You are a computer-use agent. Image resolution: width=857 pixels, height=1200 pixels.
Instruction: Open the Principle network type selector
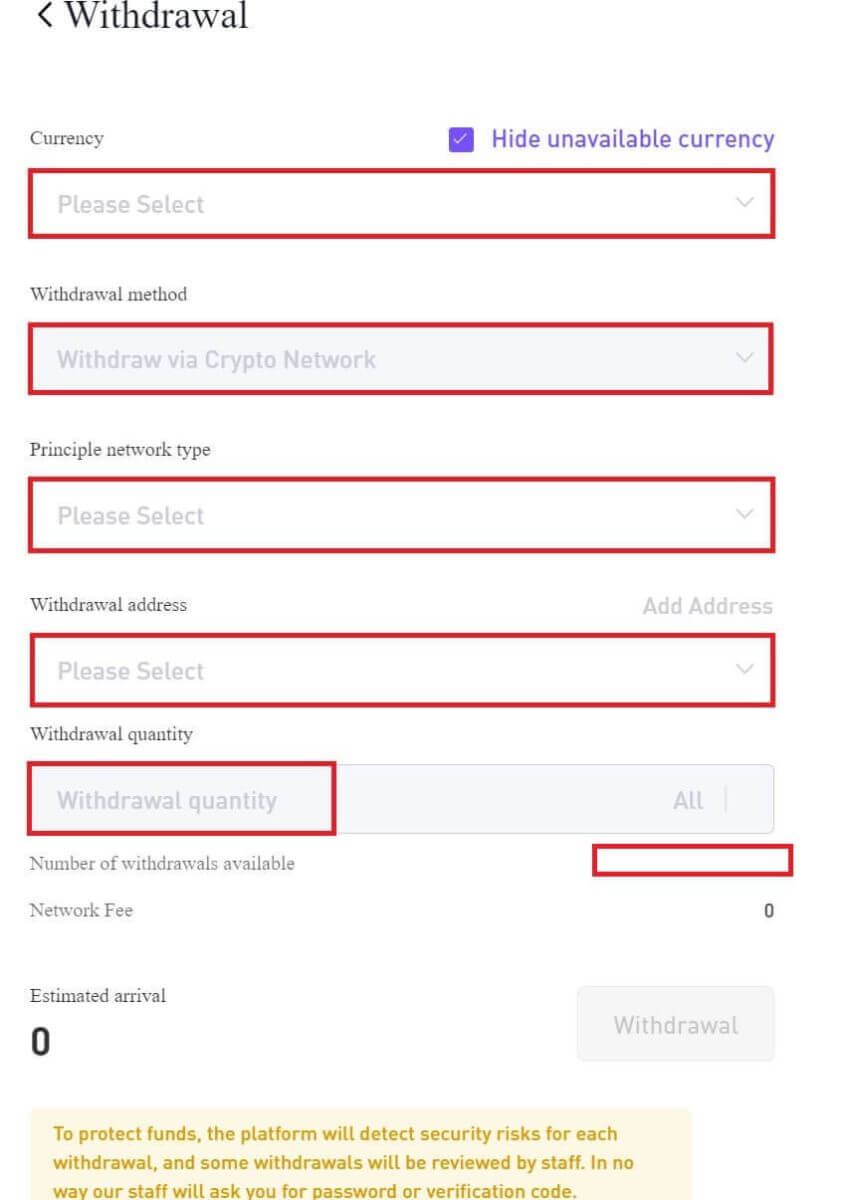(400, 515)
